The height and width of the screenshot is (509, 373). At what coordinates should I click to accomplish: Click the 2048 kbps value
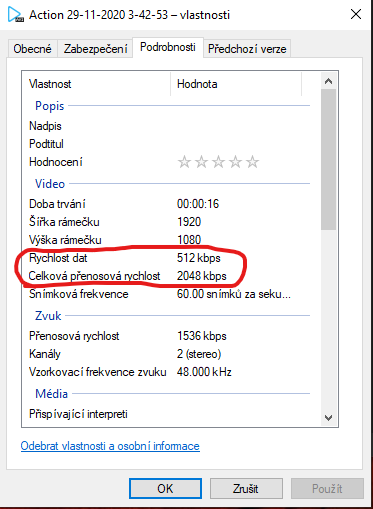(202, 276)
